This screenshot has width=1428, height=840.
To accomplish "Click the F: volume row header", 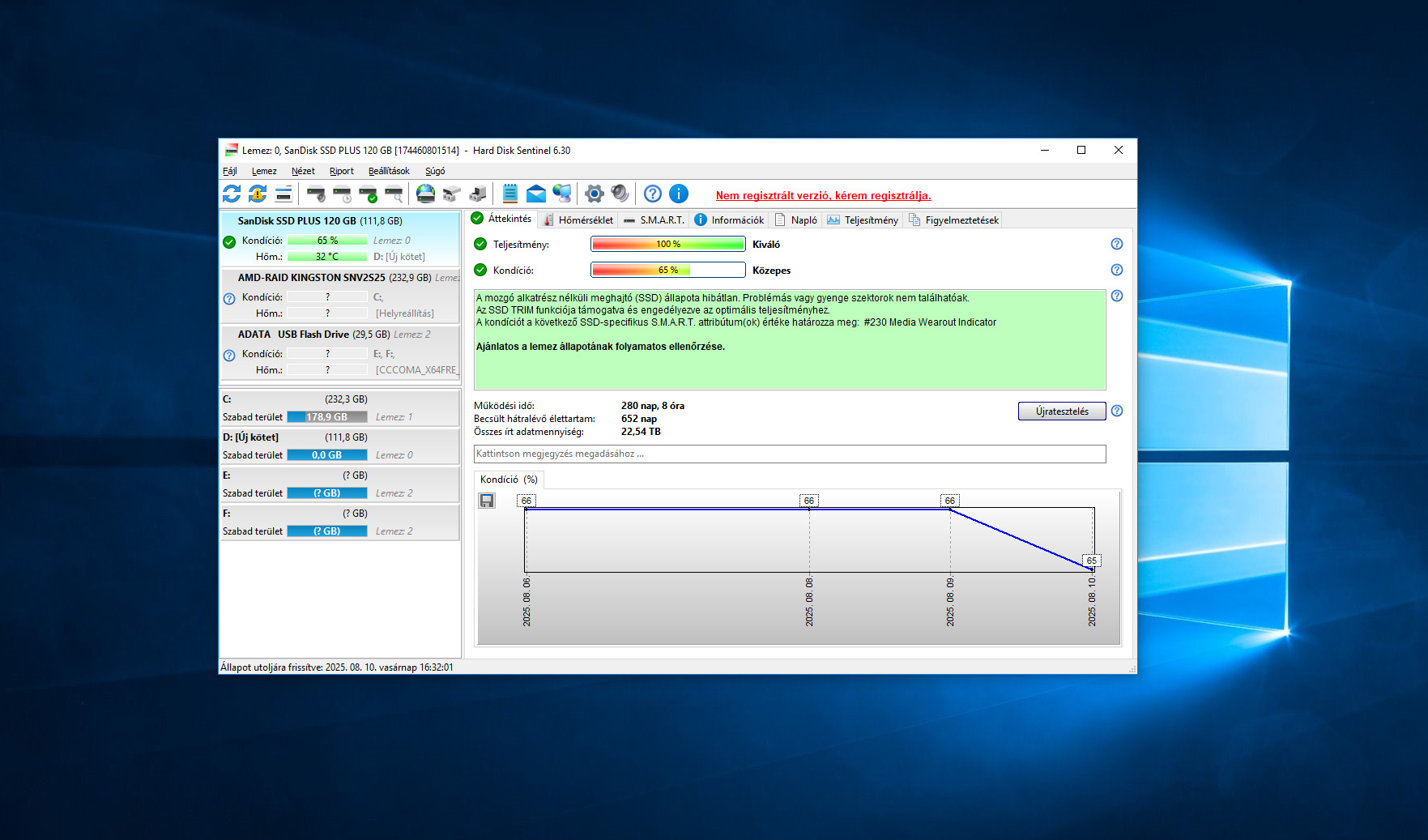I will [340, 514].
